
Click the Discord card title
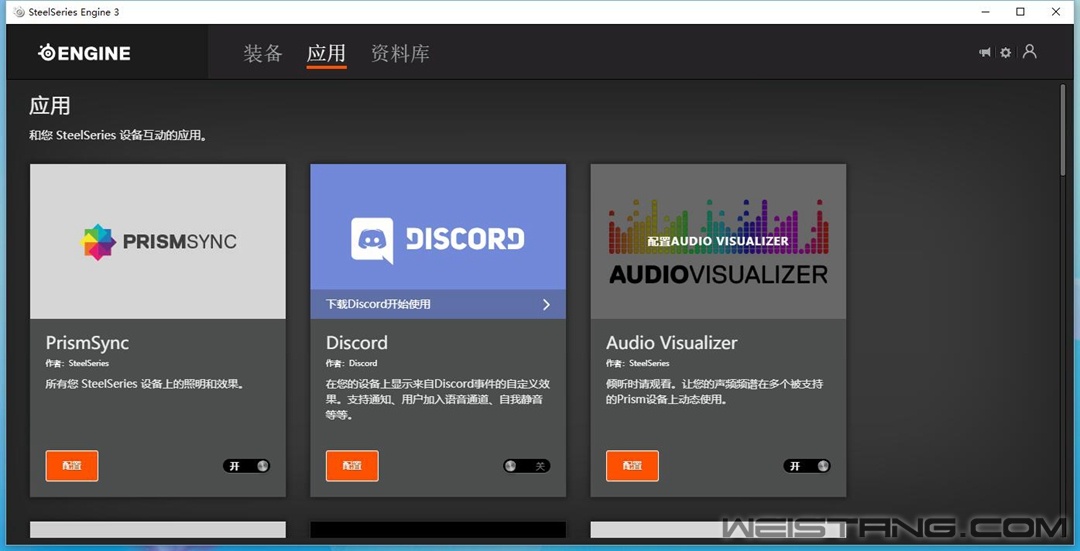coord(357,343)
